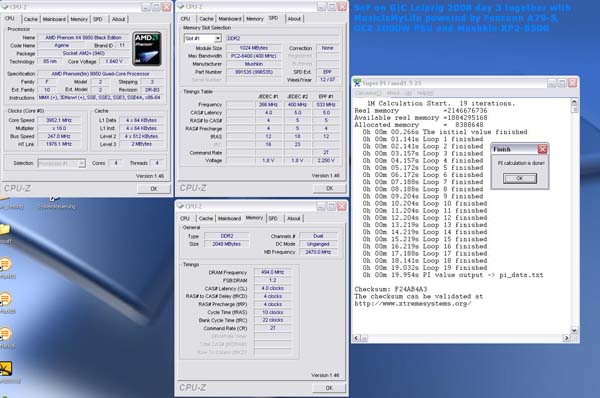Viewport: 600px width, 398px height.
Task: Open the Calculate menu in Super PI
Action: point(367,93)
